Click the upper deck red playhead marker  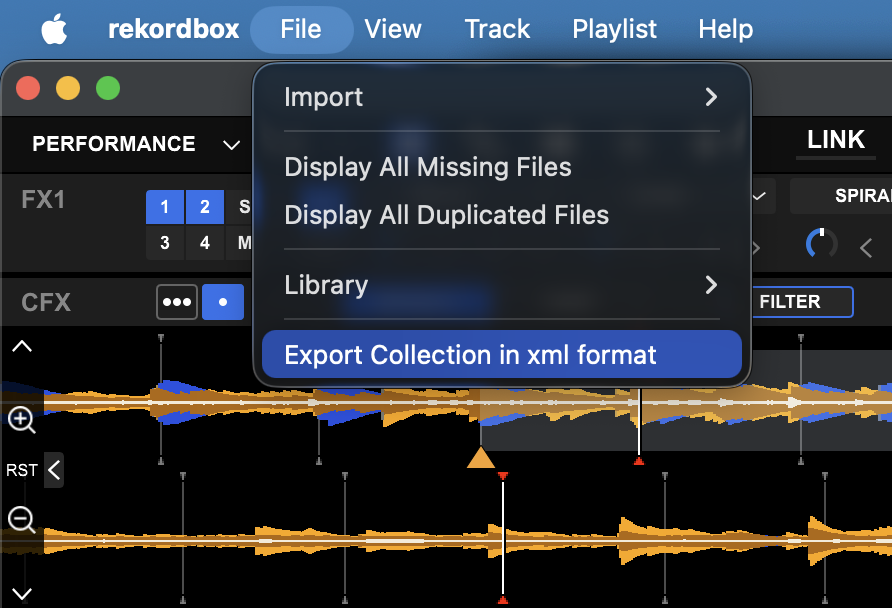639,461
